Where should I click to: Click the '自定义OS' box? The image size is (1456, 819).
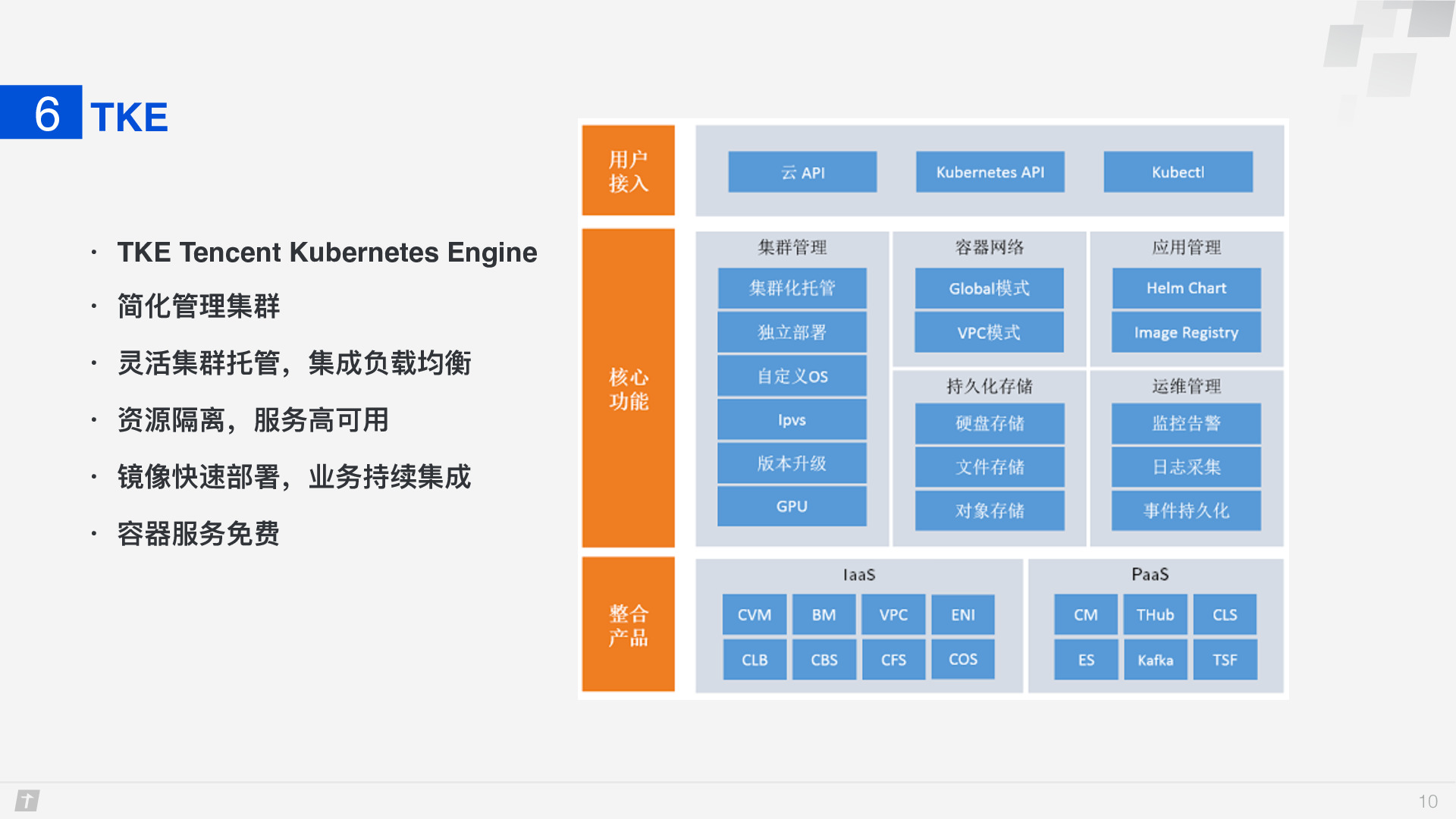tap(792, 376)
